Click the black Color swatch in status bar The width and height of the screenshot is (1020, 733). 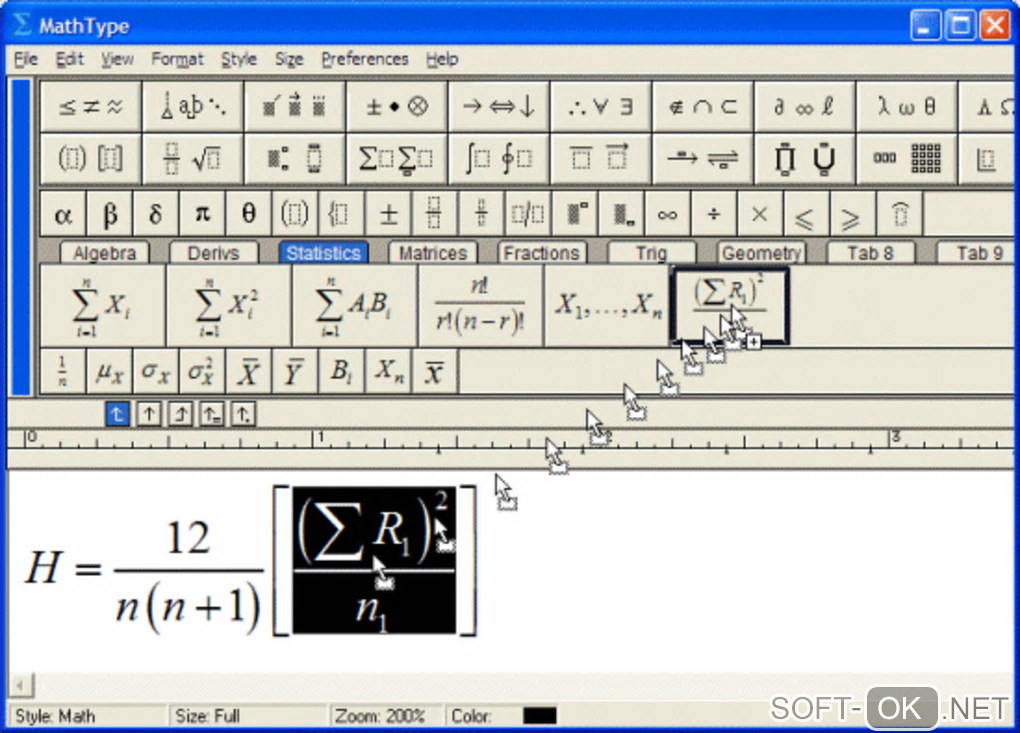[x=540, y=715]
